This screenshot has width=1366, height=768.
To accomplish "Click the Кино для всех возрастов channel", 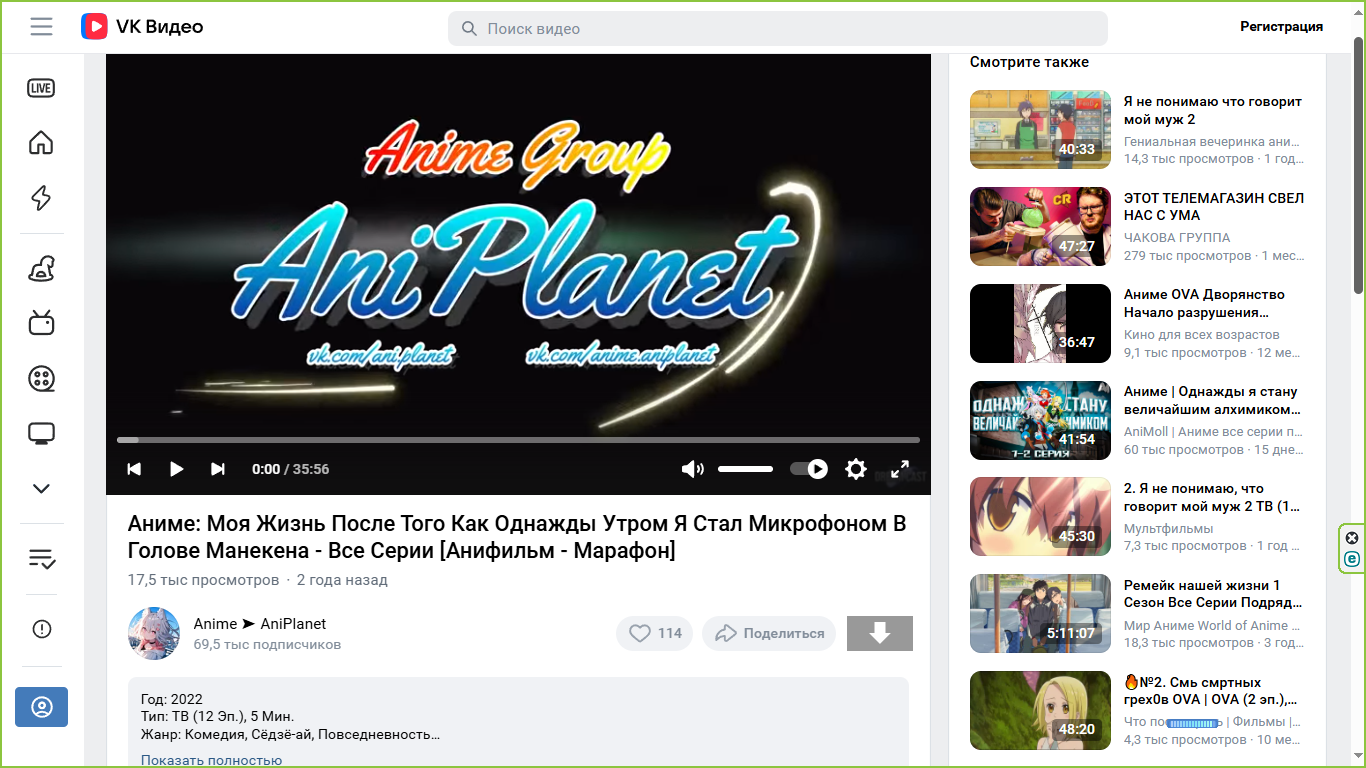I will pyautogui.click(x=1202, y=335).
